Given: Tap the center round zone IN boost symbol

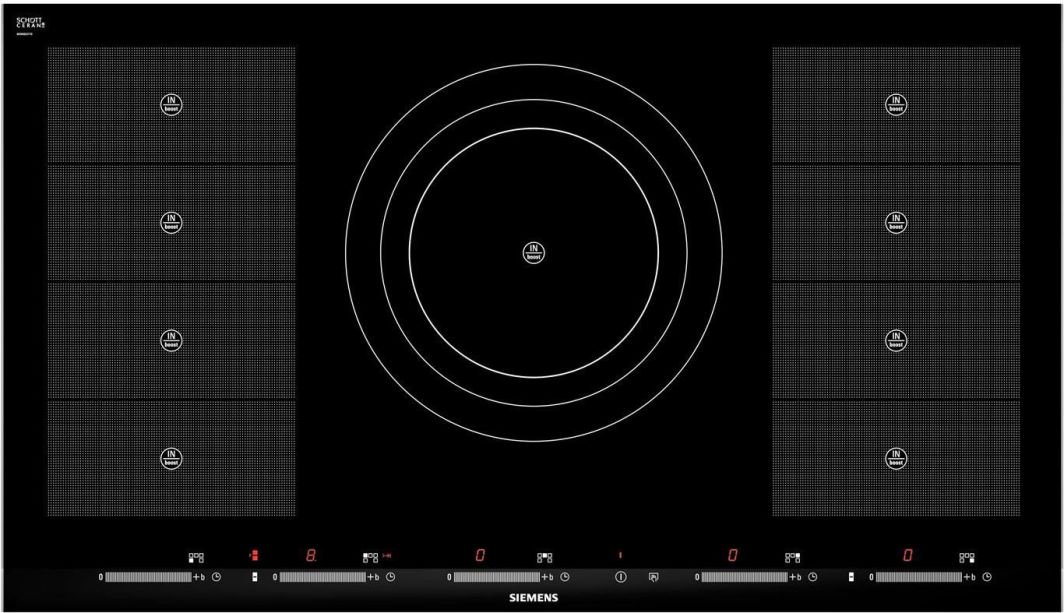Looking at the screenshot, I should coord(533,252).
